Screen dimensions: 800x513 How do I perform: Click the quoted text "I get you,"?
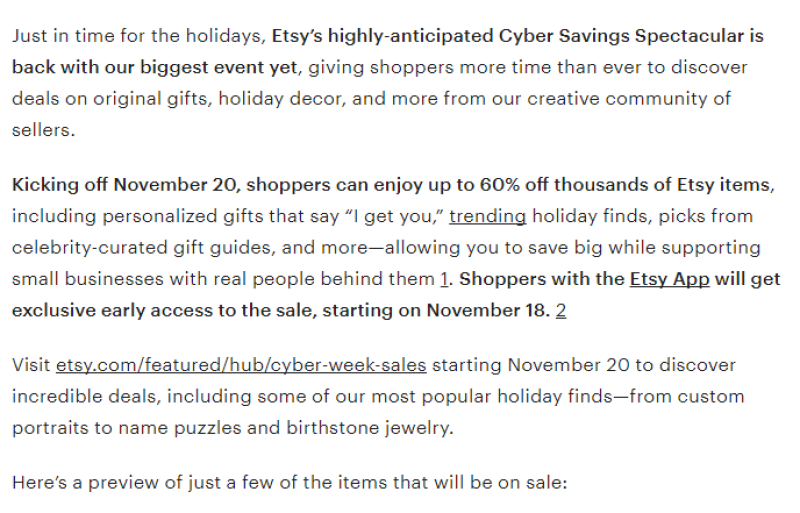(394, 216)
